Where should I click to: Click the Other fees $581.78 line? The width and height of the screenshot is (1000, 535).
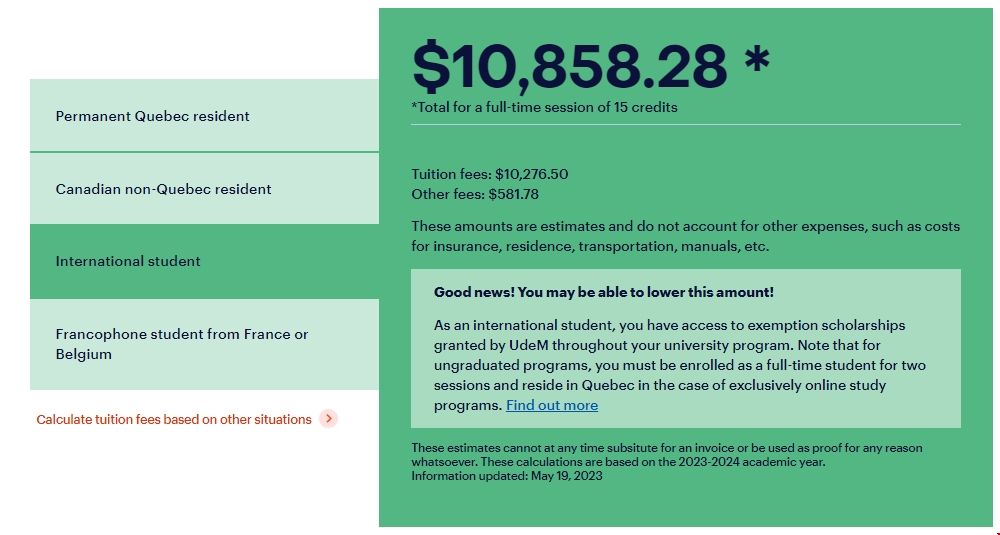click(475, 194)
